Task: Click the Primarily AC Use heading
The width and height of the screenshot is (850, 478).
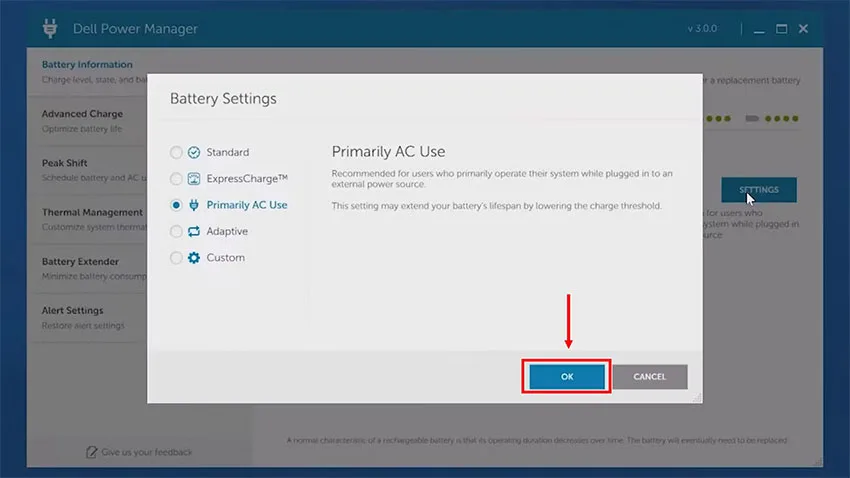Action: 388,152
